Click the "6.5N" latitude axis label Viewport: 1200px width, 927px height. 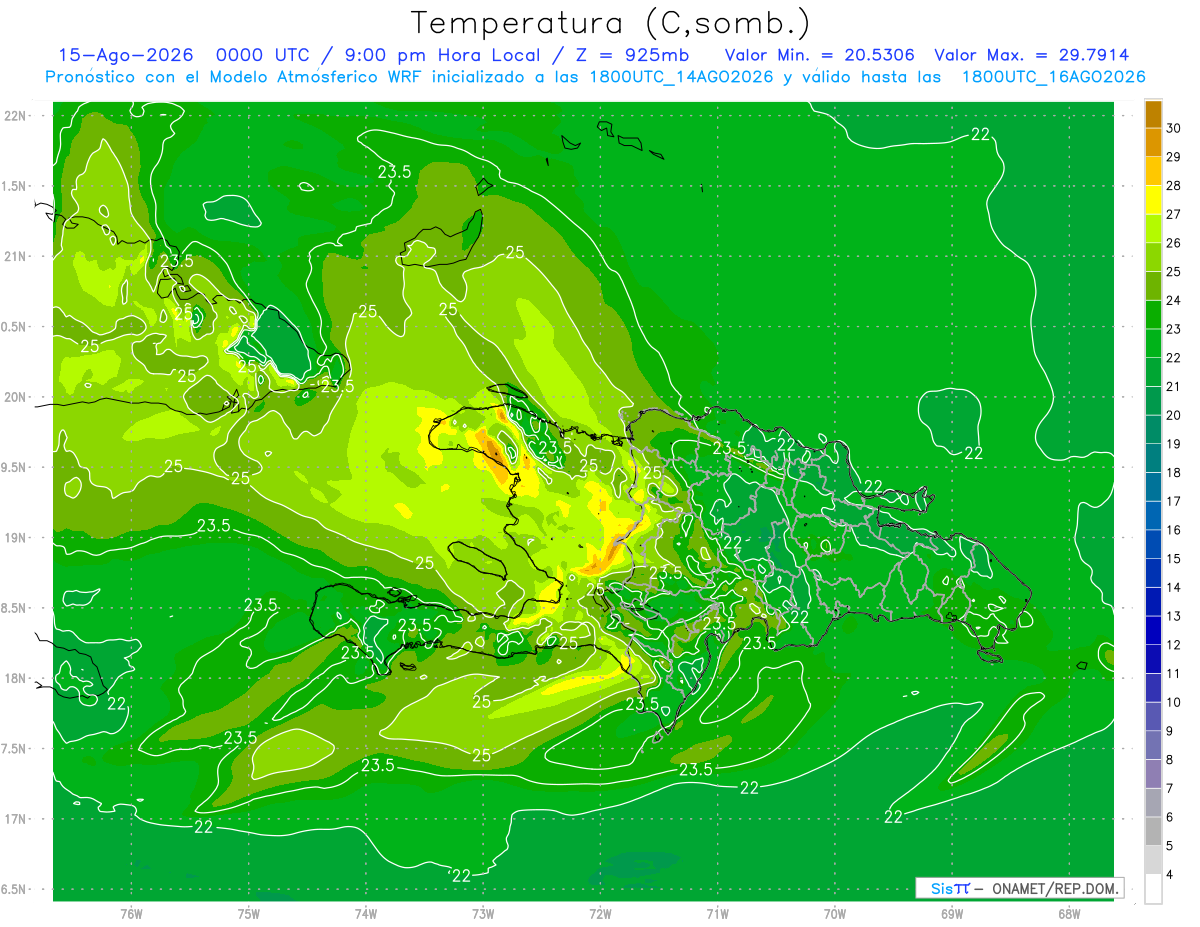pyautogui.click(x=15, y=890)
